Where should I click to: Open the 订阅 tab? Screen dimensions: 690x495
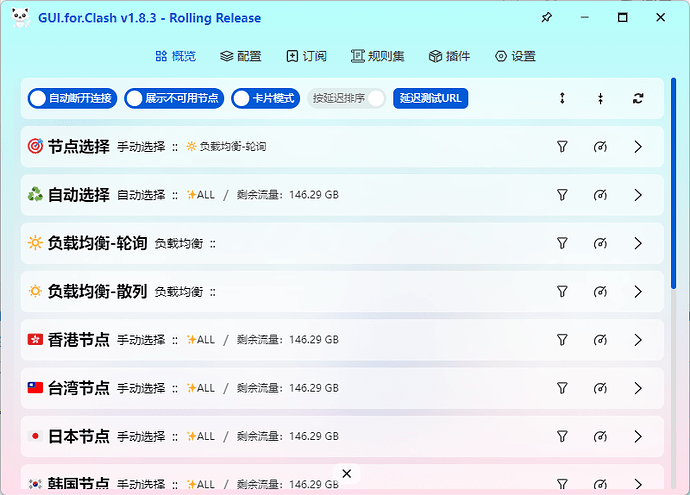tap(306, 56)
